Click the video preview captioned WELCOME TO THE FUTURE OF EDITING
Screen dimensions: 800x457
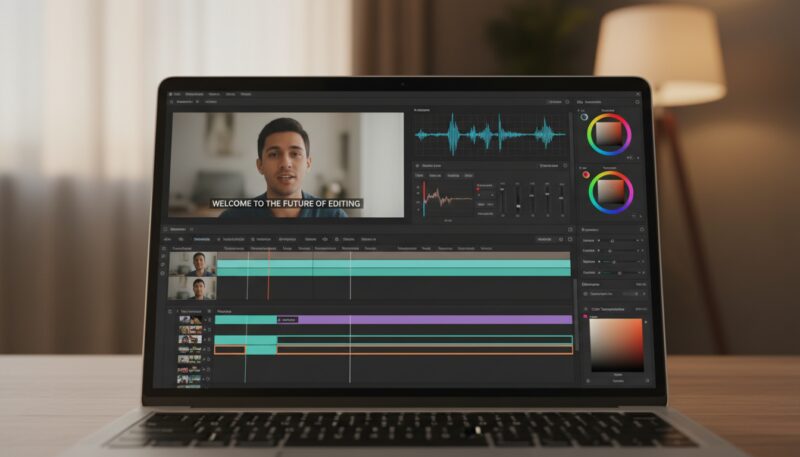click(286, 165)
